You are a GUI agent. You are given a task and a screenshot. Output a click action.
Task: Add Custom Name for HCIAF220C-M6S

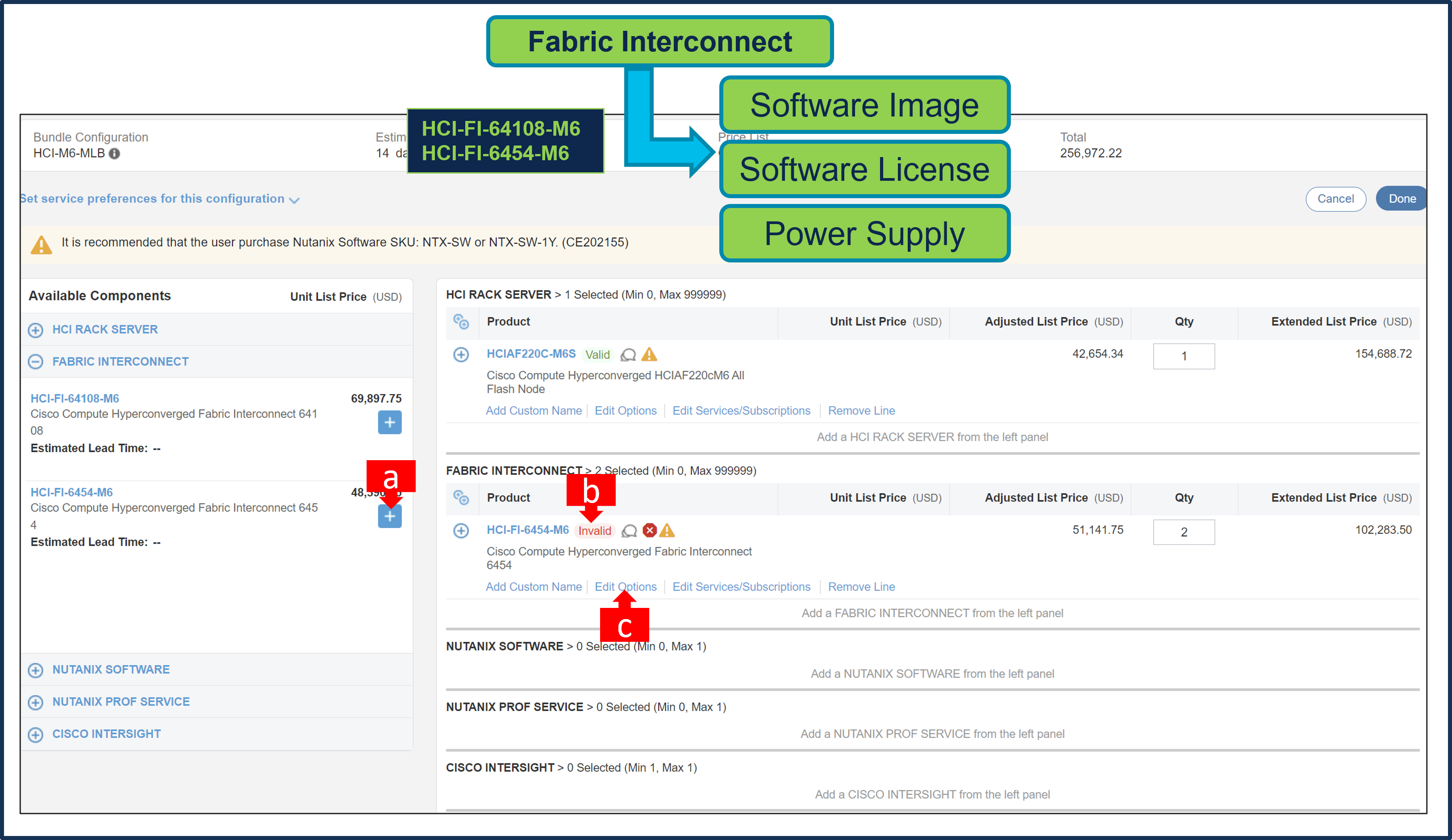[x=534, y=411]
